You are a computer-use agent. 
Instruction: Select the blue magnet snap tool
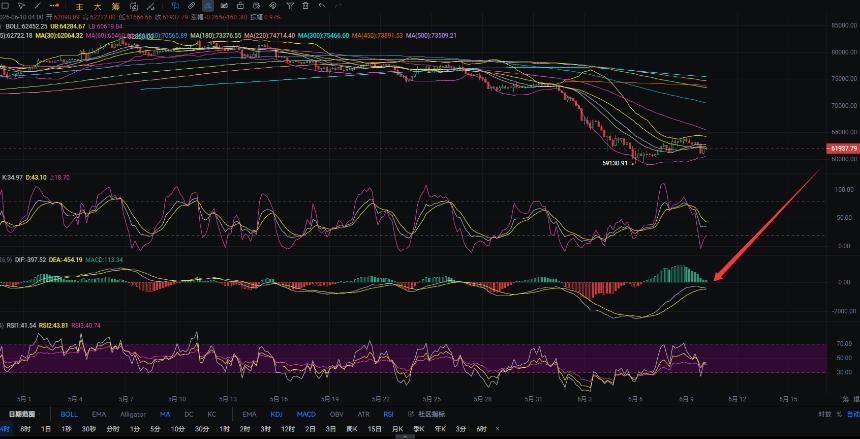pos(175,6)
